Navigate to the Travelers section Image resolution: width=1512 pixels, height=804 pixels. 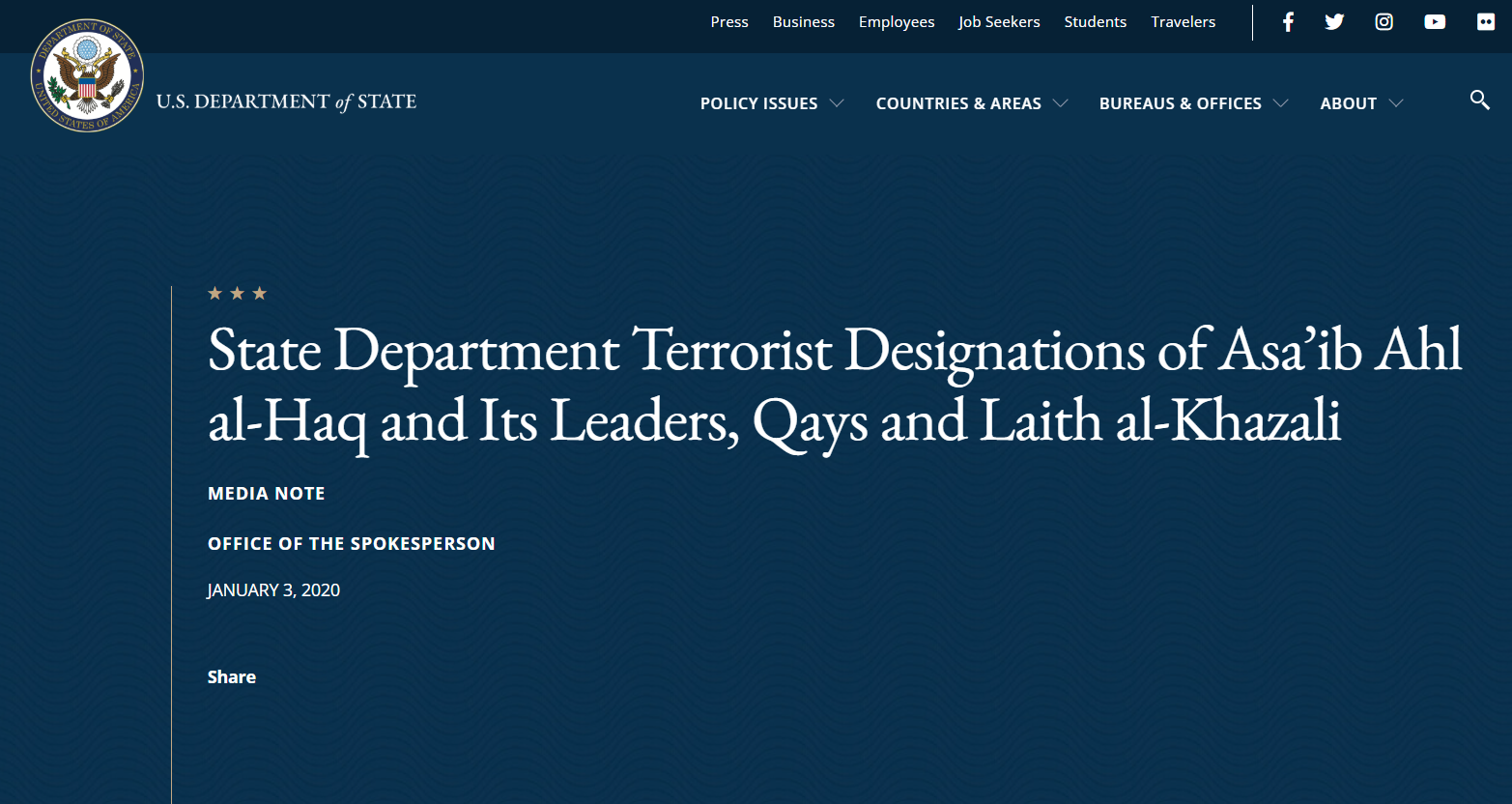click(1183, 22)
